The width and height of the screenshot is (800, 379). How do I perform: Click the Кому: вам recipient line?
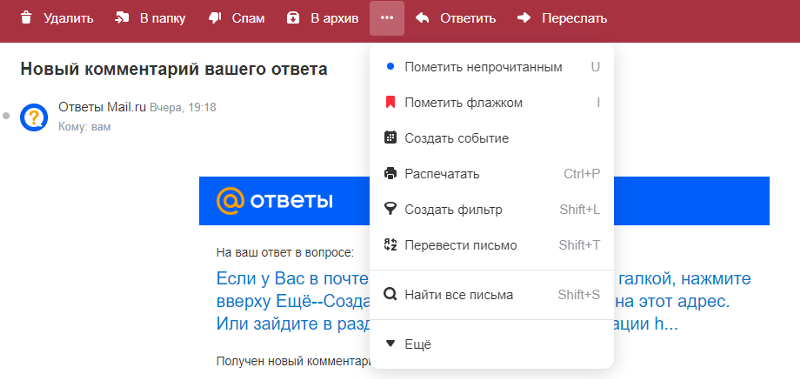pyautogui.click(x=84, y=127)
